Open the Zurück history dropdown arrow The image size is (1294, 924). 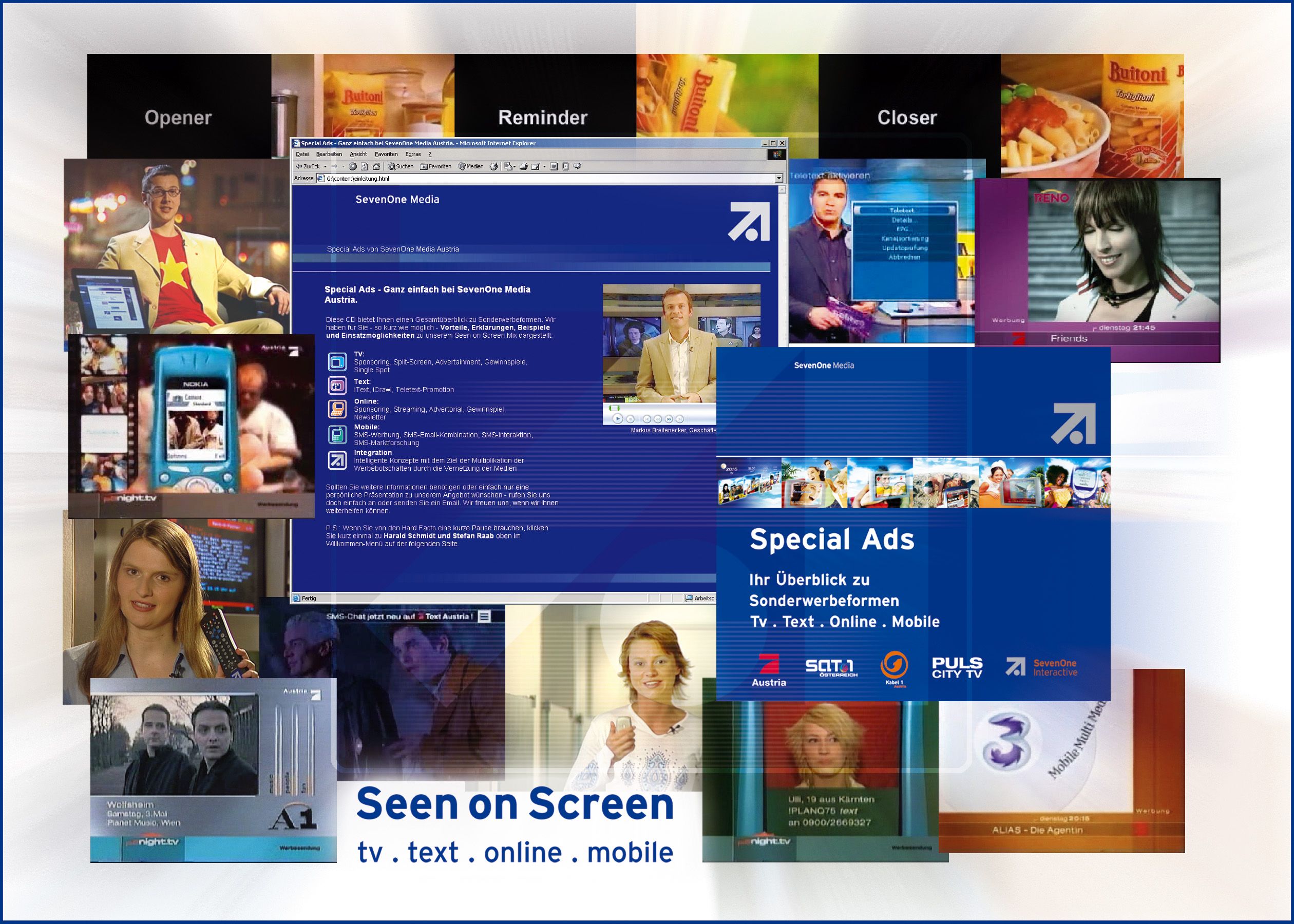point(326,166)
